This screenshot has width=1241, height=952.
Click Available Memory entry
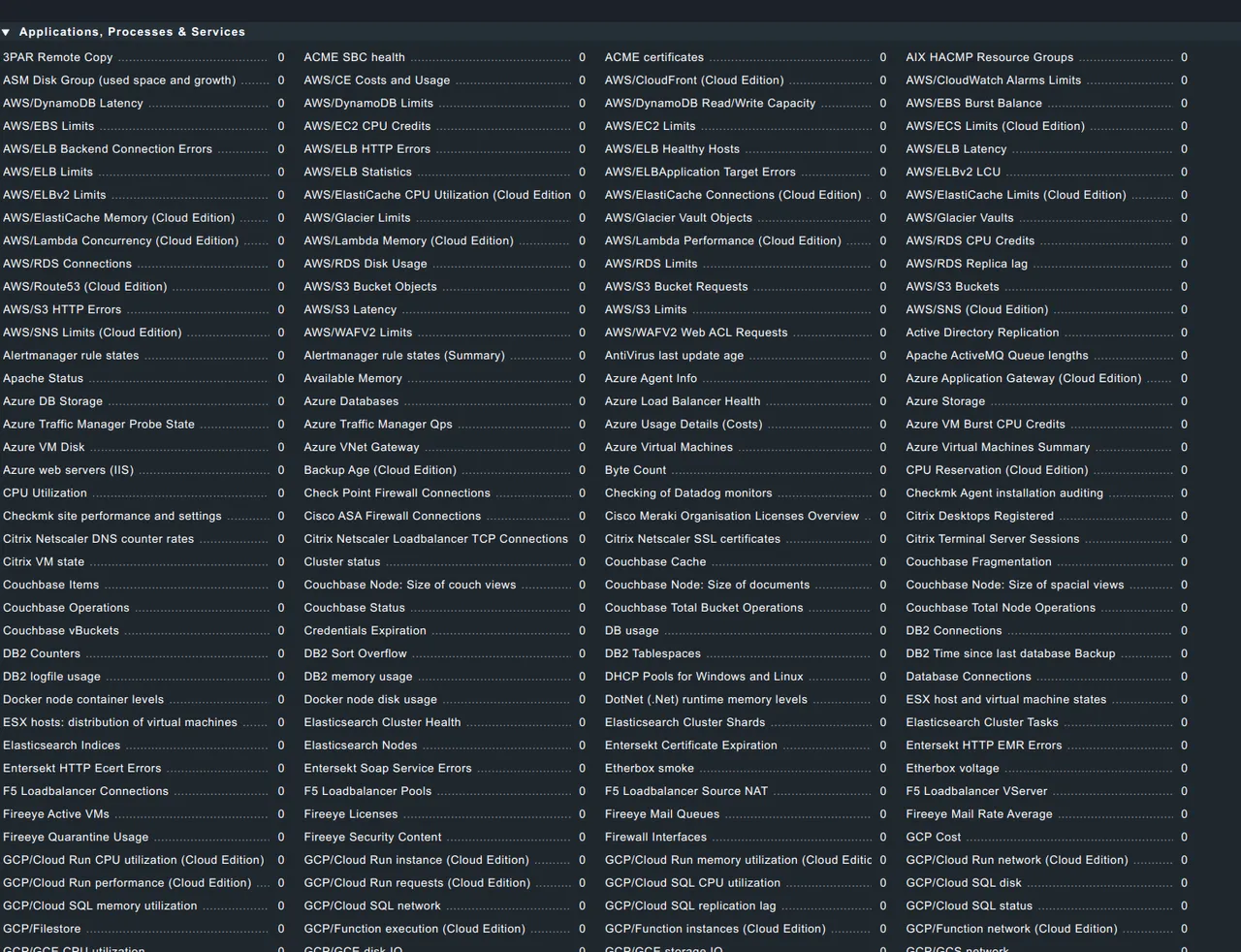353,379
